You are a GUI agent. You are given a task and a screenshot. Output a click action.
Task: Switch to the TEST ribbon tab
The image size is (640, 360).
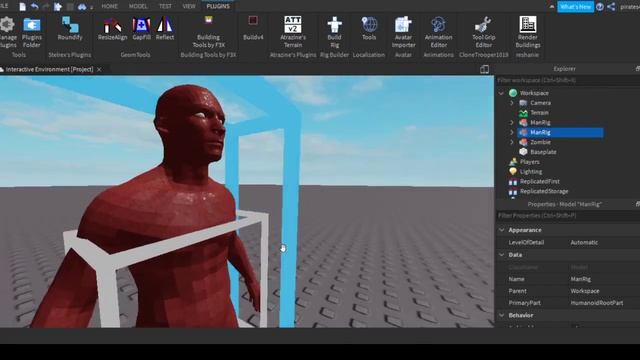[165, 7]
